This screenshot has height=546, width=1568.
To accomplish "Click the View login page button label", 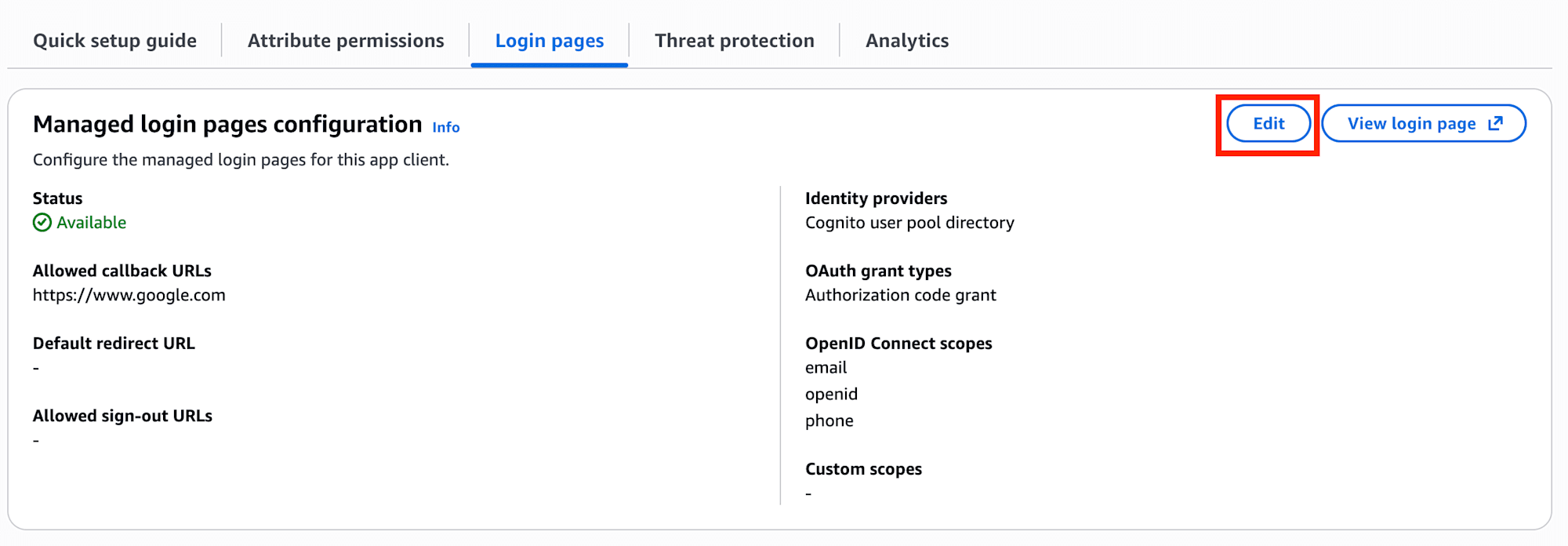I will point(1411,124).
